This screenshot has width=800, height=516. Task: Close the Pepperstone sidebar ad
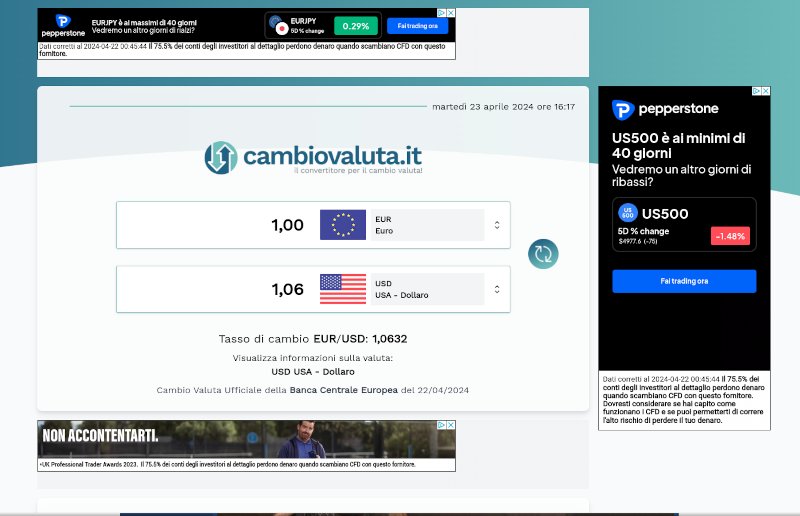point(766,91)
